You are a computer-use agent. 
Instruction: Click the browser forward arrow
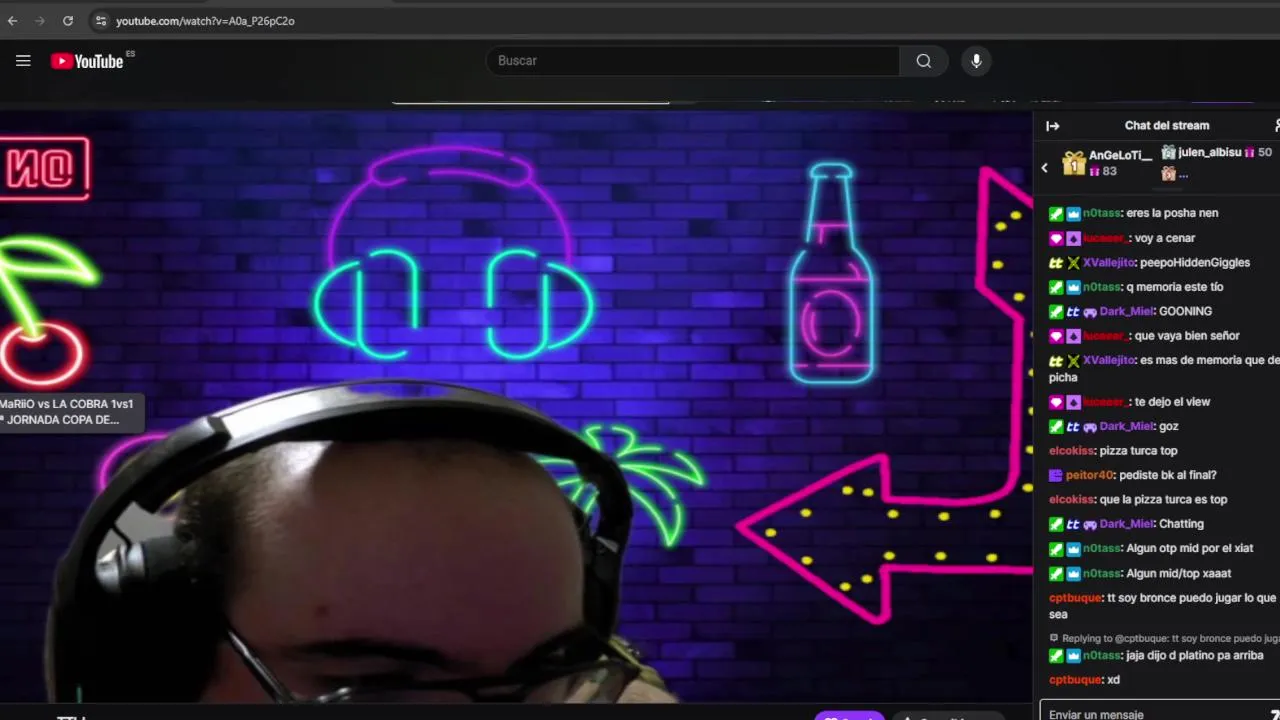tap(40, 20)
